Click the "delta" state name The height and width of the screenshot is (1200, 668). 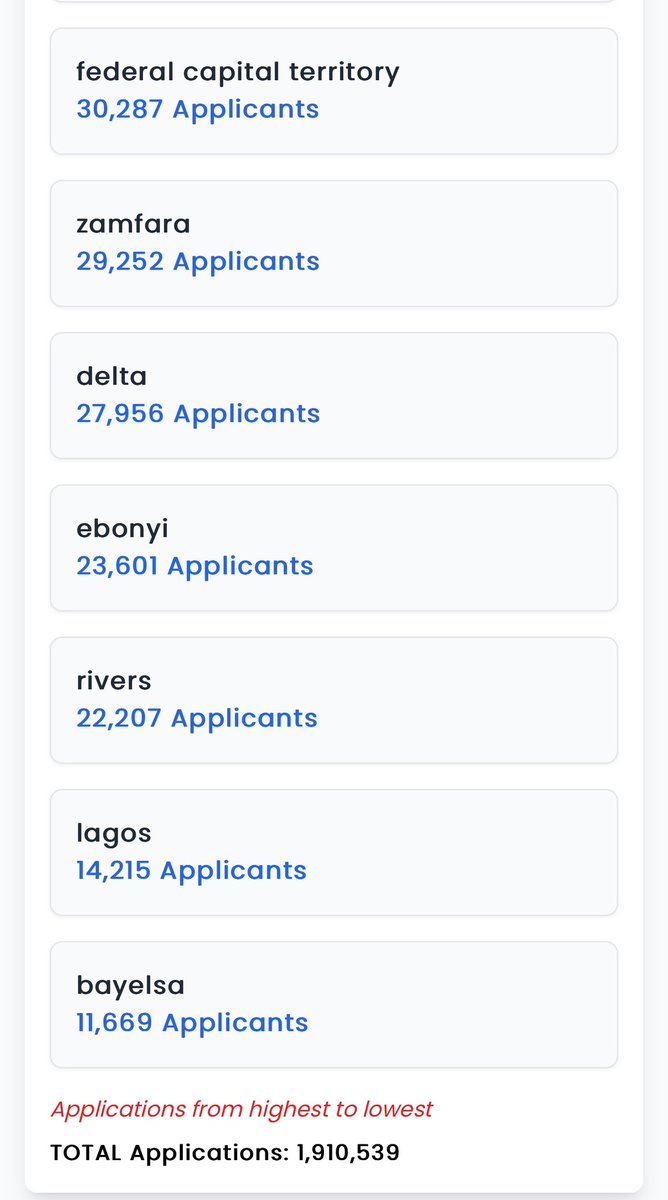112,376
